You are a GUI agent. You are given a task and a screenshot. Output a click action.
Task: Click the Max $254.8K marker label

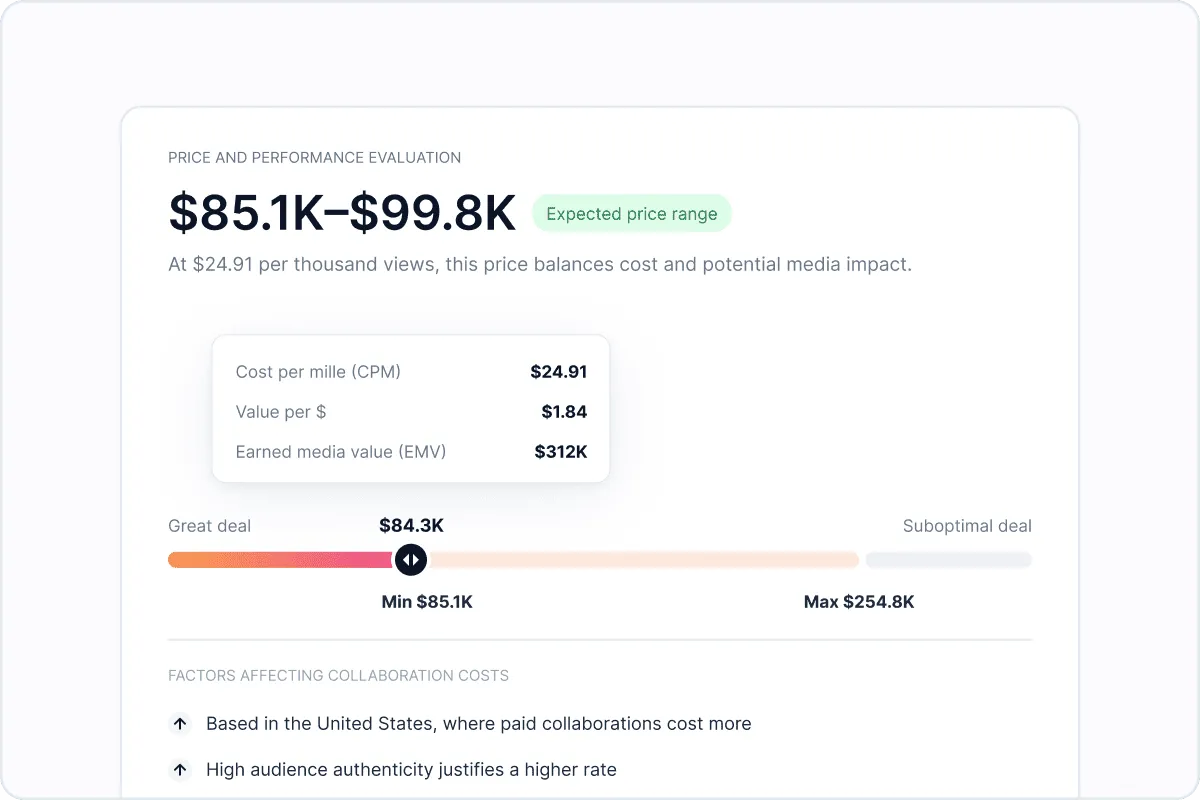[x=859, y=602]
